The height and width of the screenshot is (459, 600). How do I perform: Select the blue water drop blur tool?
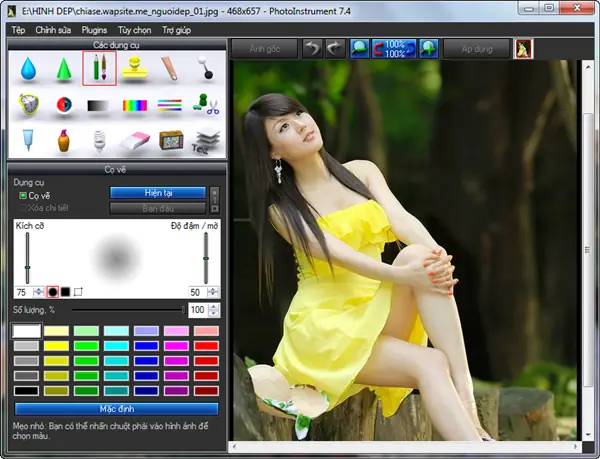(28, 68)
